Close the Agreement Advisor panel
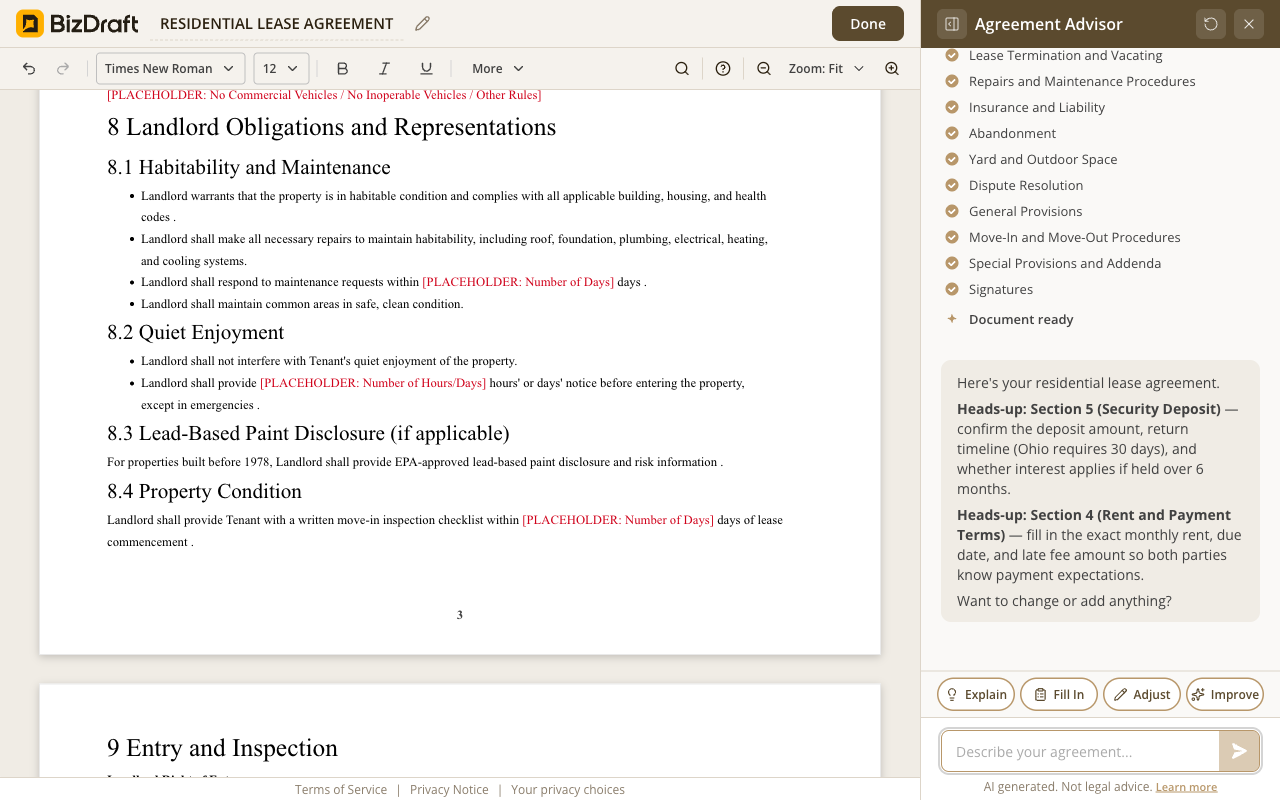Image resolution: width=1280 pixels, height=800 pixels. point(1249,24)
